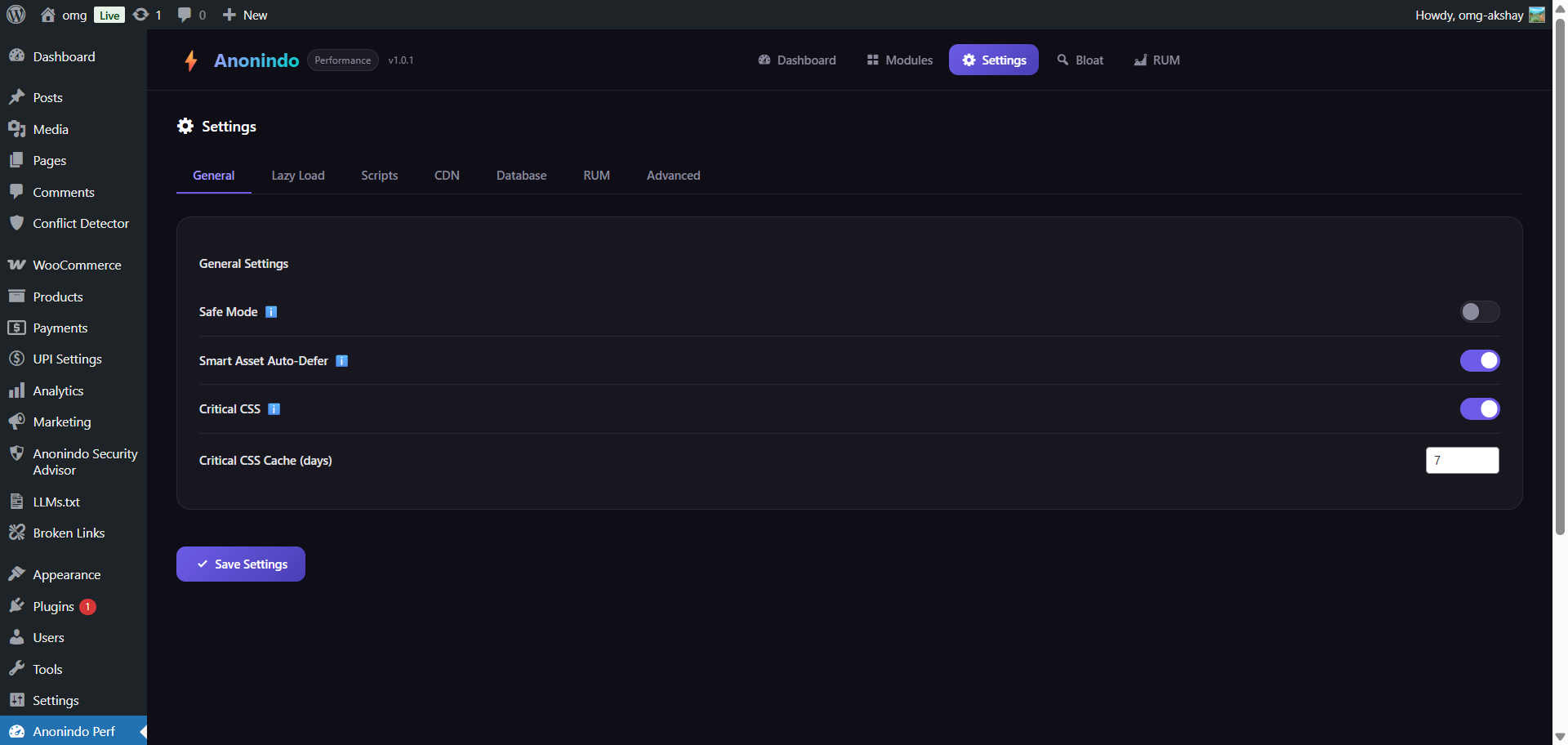Viewport: 1568px width, 745px height.
Task: Open the RUM settings sub-tab
Action: click(597, 176)
